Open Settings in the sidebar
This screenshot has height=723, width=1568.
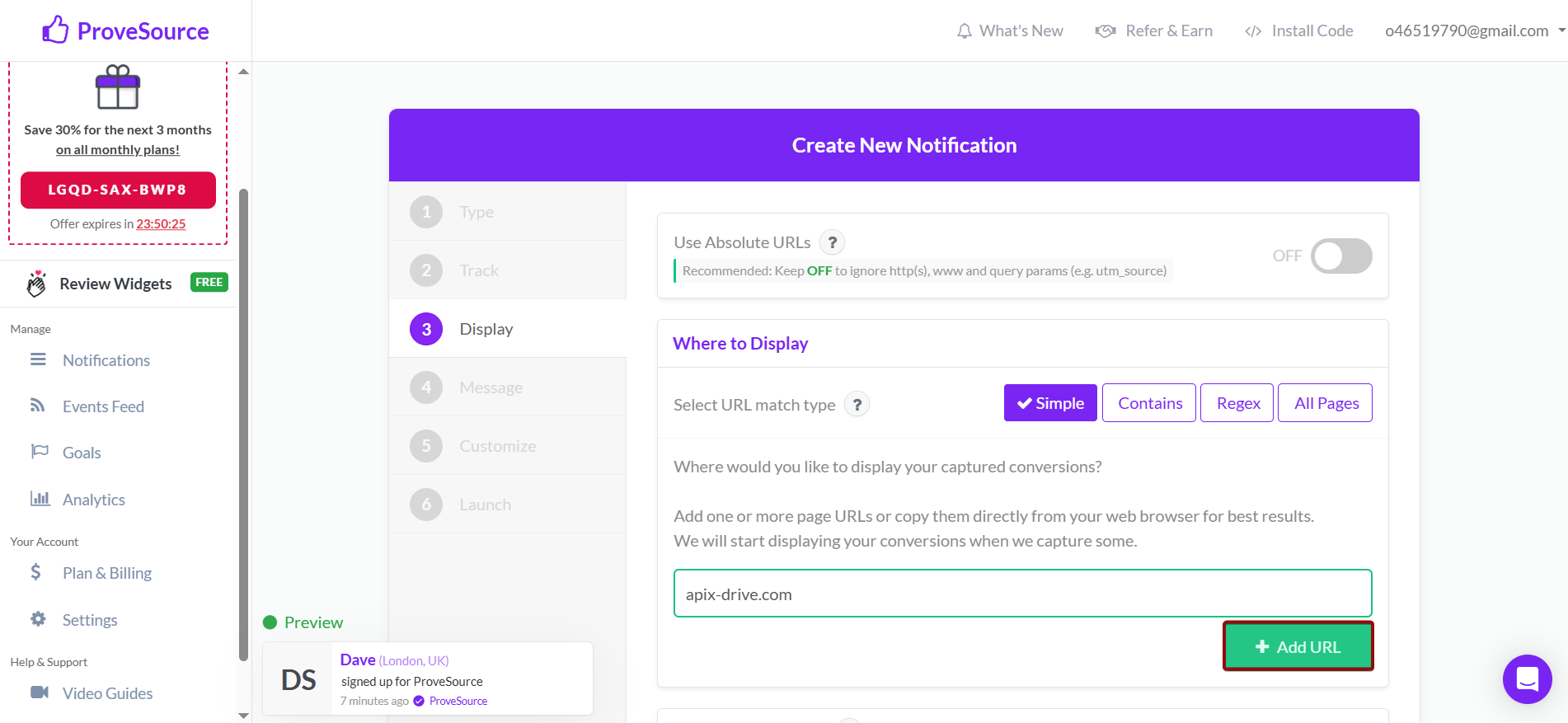tap(90, 620)
